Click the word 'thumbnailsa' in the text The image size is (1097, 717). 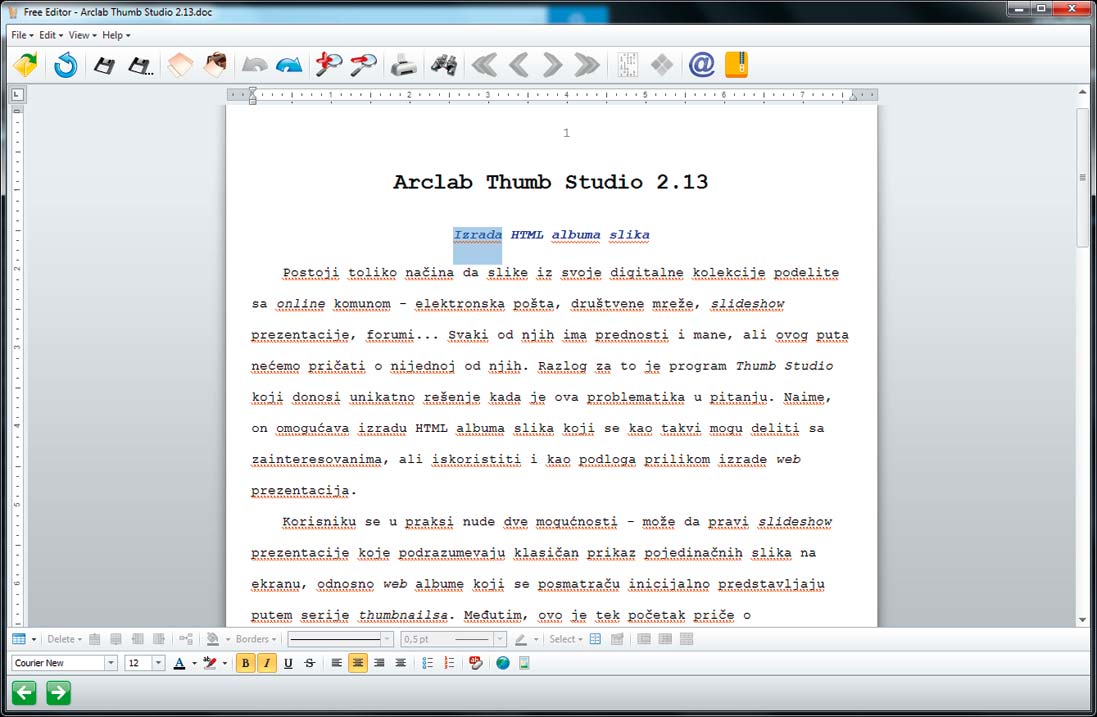403,616
